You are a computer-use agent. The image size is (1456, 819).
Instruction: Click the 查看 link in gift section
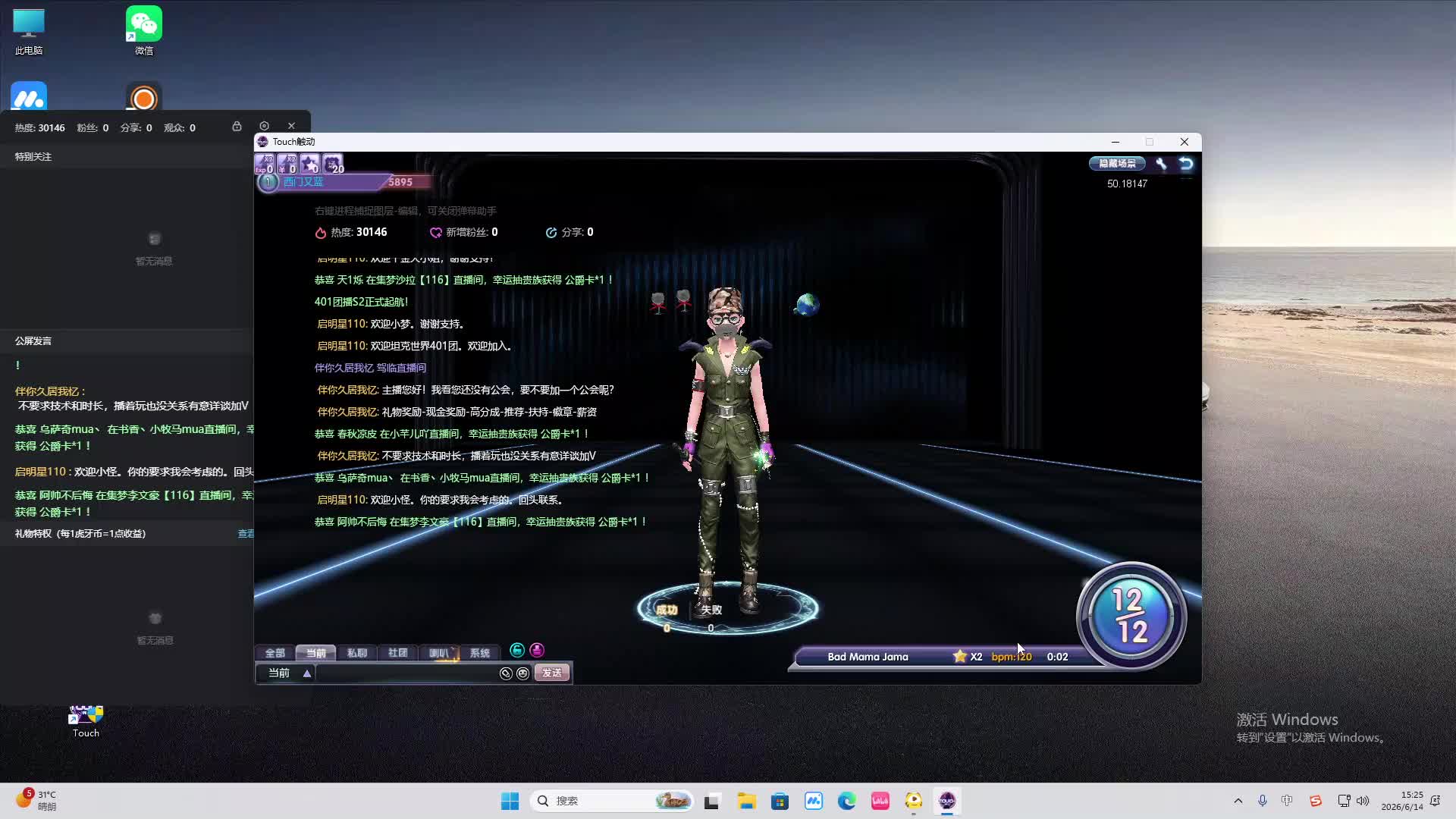(246, 534)
